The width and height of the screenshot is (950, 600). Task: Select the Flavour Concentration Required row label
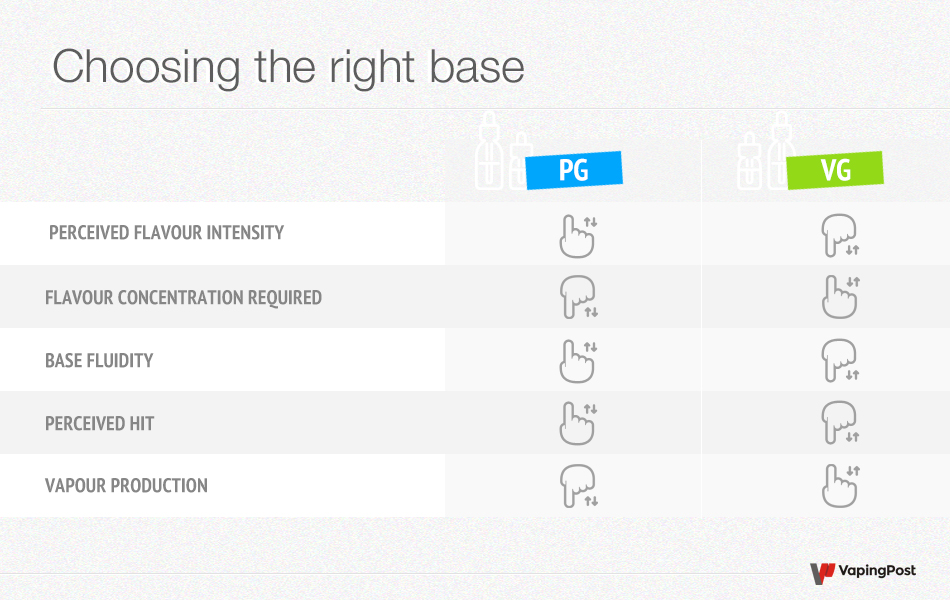(183, 297)
